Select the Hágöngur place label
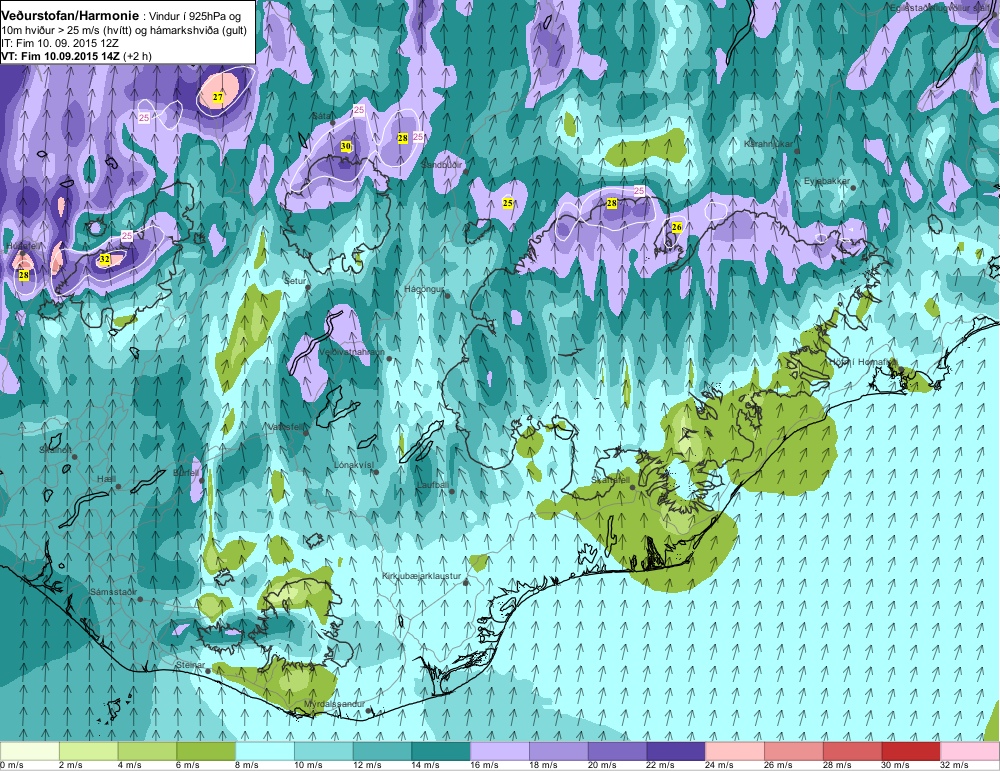Screen dimensions: 1000x771 [x=424, y=290]
